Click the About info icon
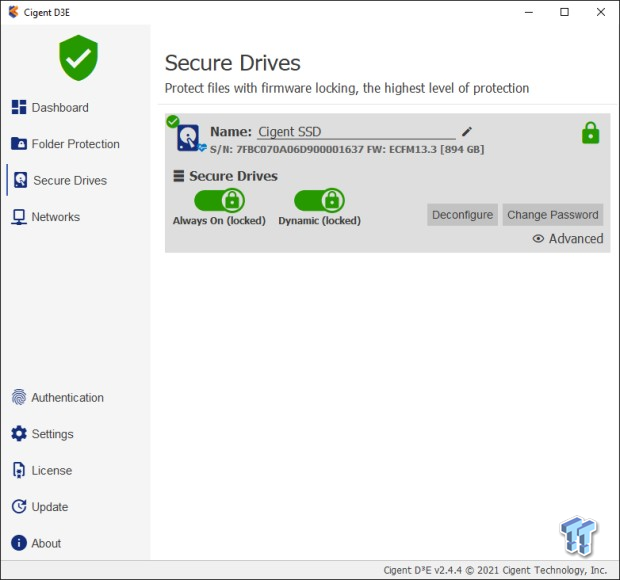Viewport: 620px width, 580px height. (19, 543)
